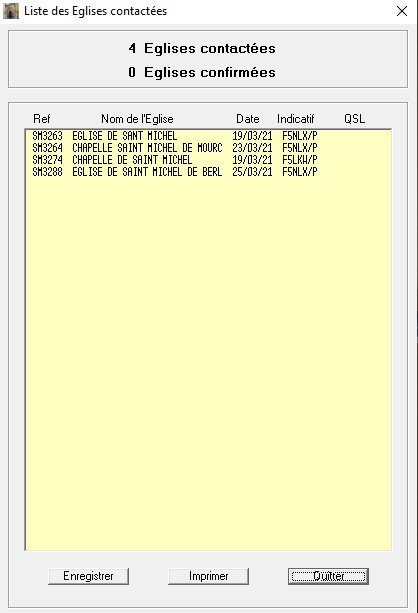Click the '0 Eglises confirmées' label
The width and height of the screenshot is (418, 613).
(x=202, y=72)
